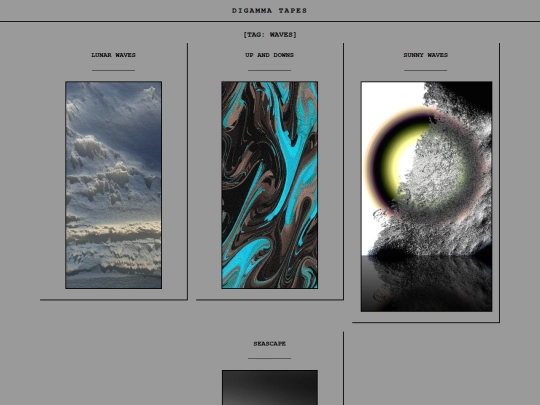This screenshot has width=540, height=405.
Task: View the Lunar Waves cloudy sky artwork
Action: 114,185
